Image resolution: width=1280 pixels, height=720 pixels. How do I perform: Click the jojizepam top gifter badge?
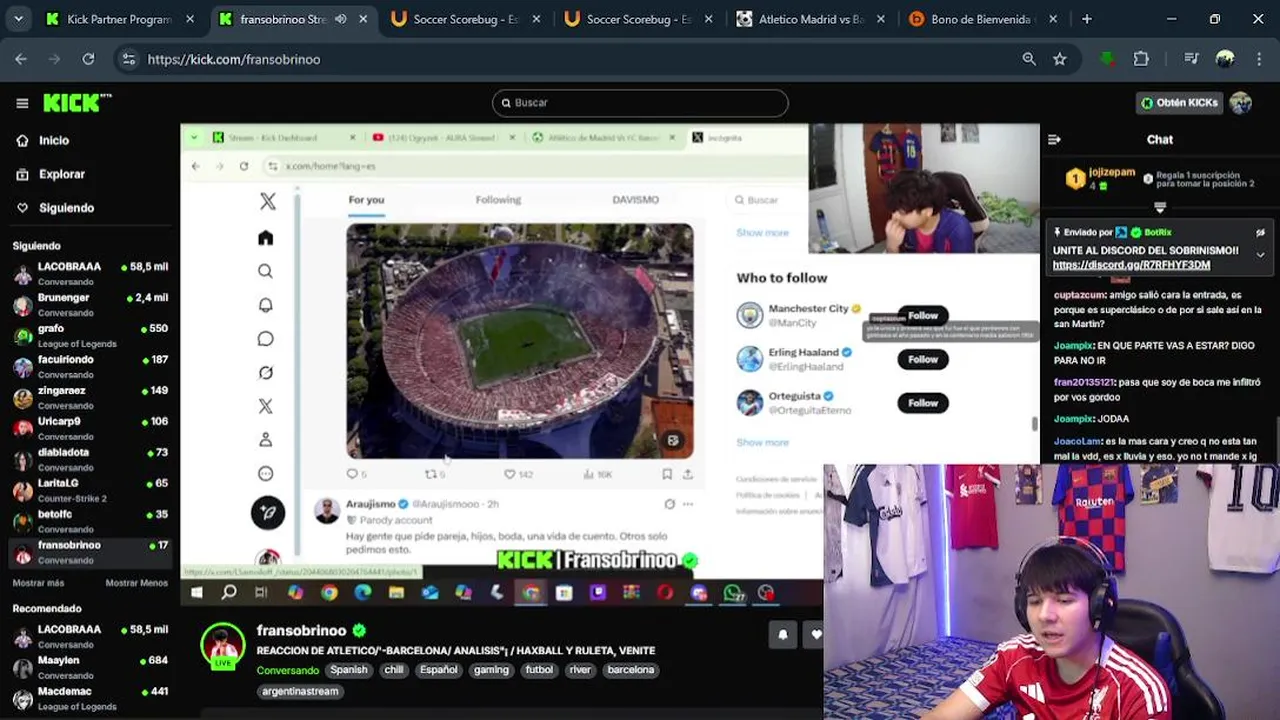[x=1074, y=179]
